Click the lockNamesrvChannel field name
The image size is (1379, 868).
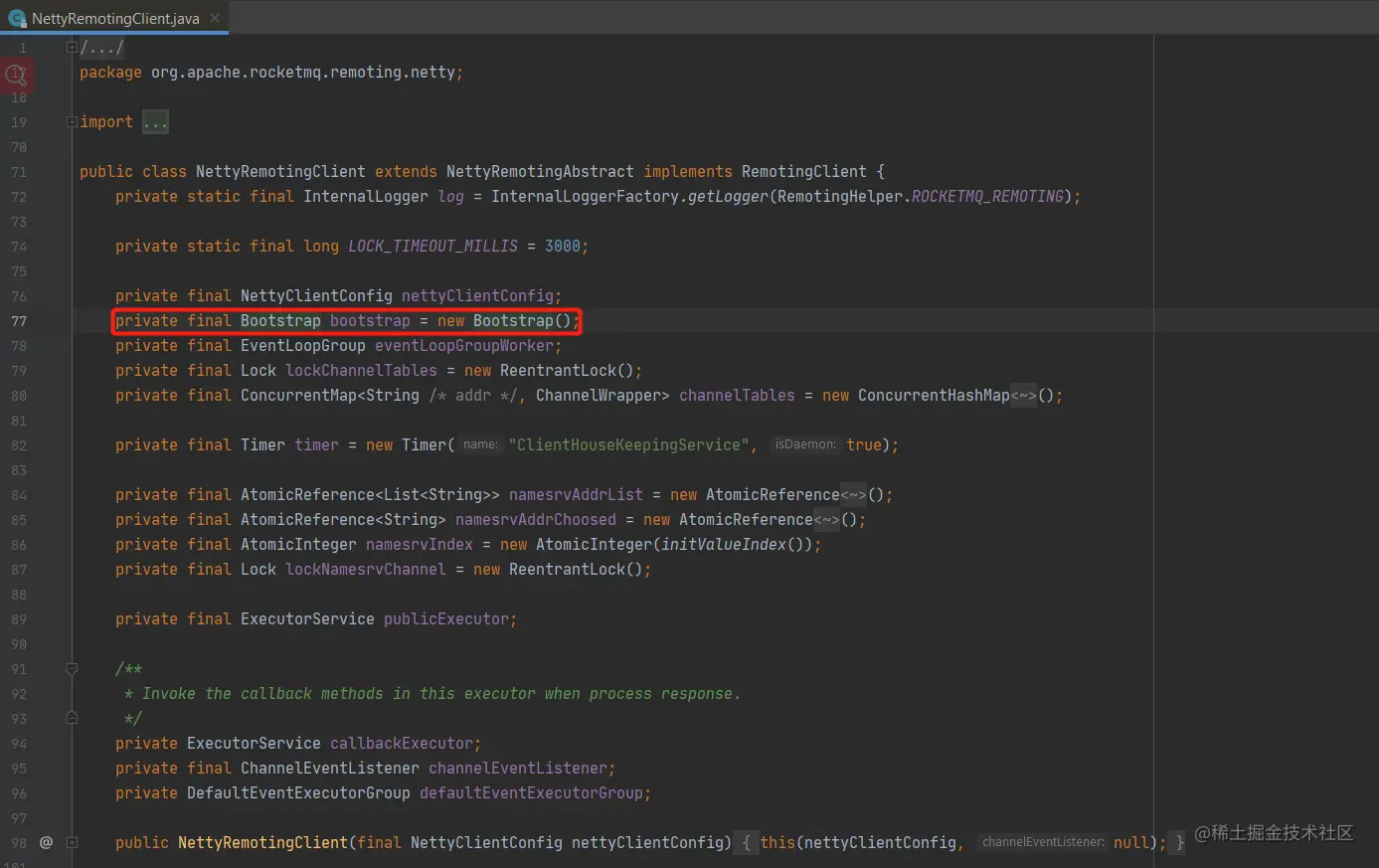(x=366, y=570)
